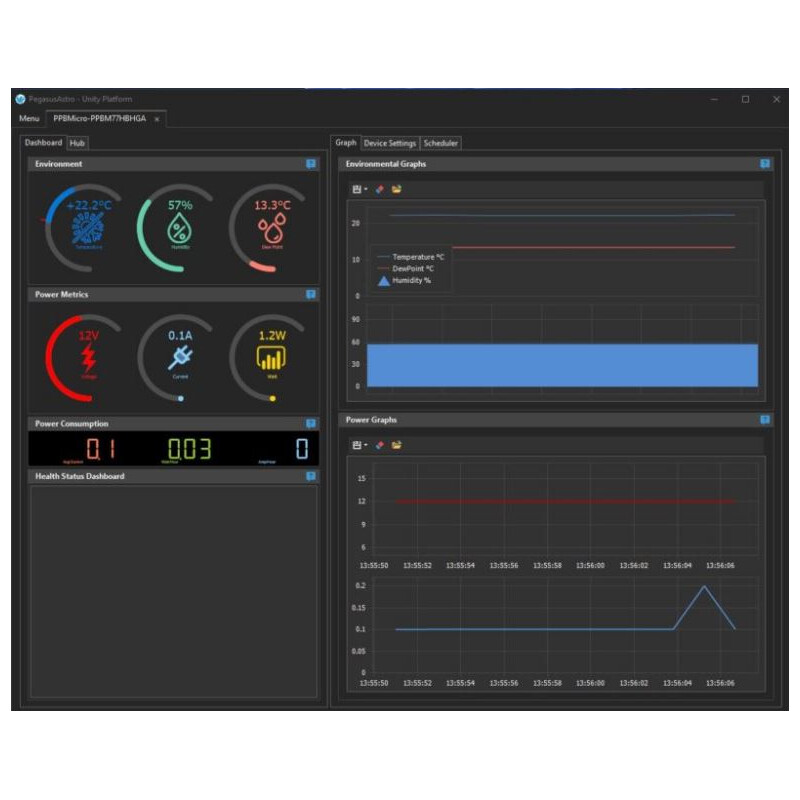Screen dimensions: 800x800
Task: Switch to the Hub tab
Action: [77, 143]
